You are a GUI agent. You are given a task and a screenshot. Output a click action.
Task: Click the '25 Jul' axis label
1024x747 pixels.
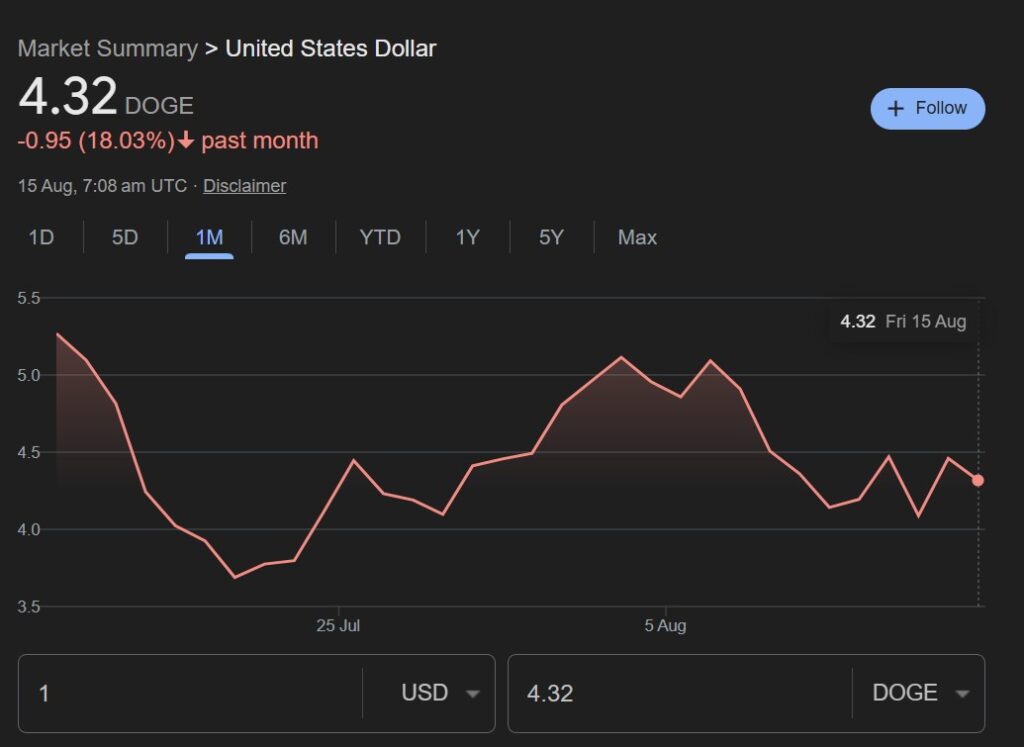pos(338,626)
